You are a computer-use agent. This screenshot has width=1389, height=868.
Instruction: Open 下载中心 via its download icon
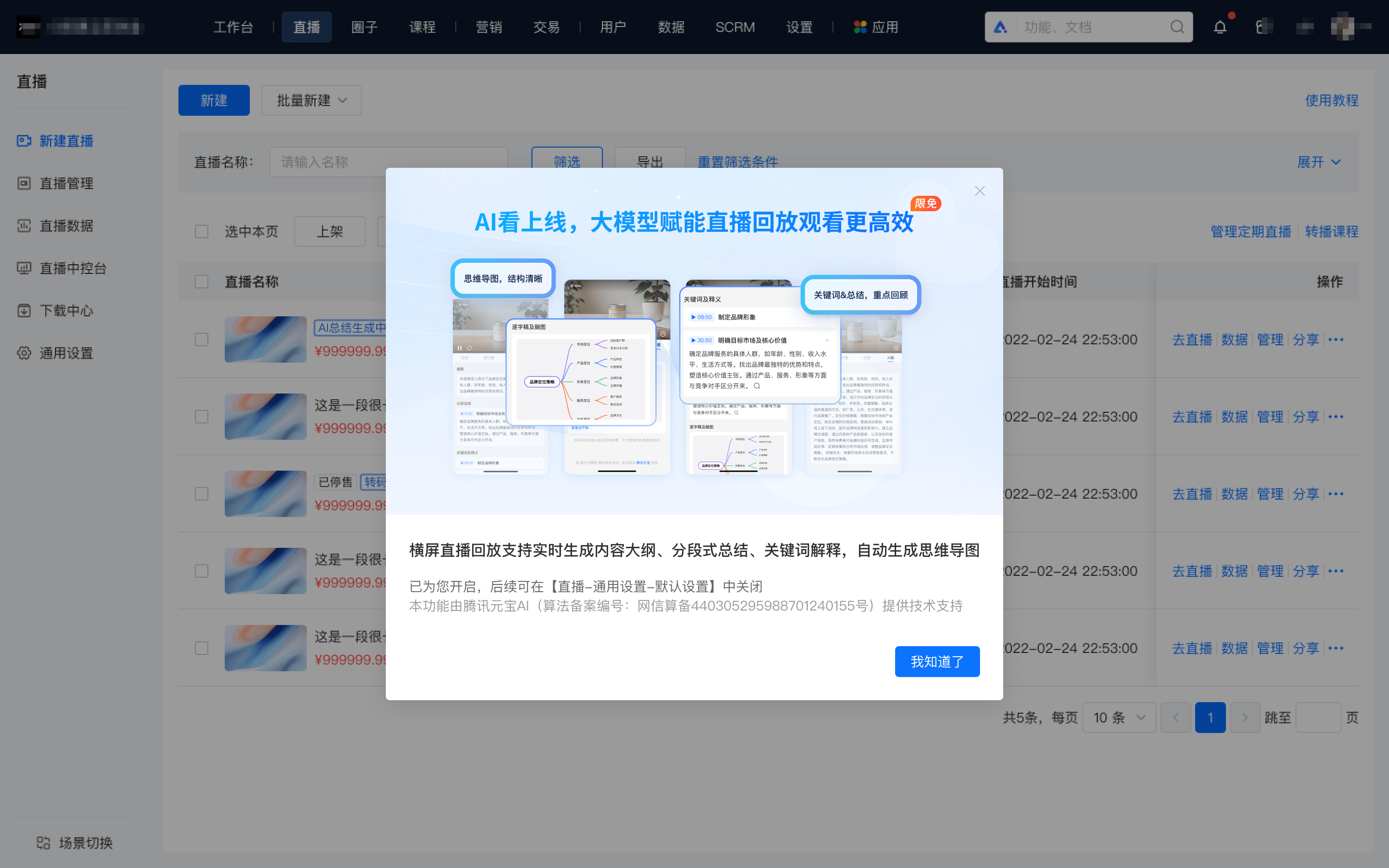point(24,311)
